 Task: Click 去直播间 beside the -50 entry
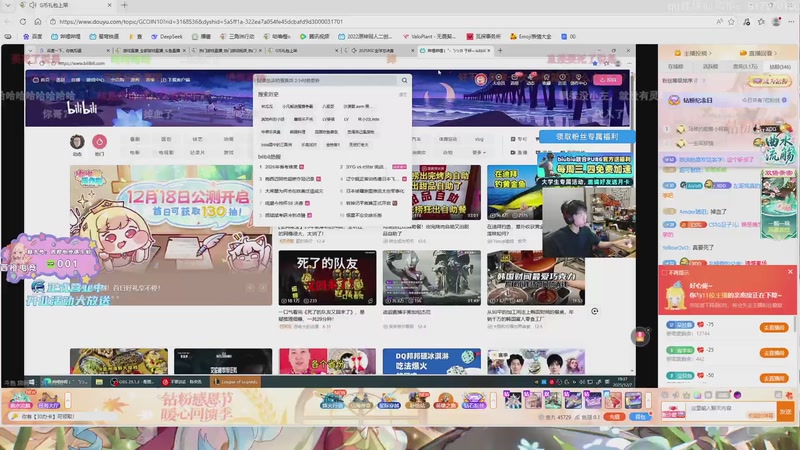pos(774,378)
